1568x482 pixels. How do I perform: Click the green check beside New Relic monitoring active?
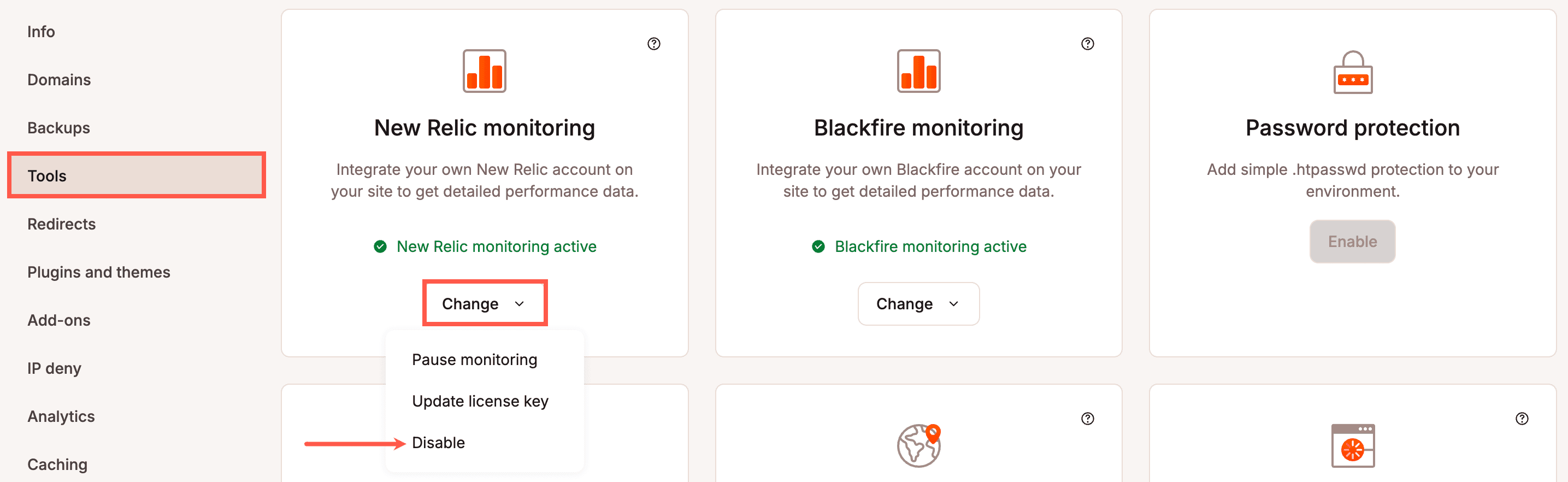point(380,246)
